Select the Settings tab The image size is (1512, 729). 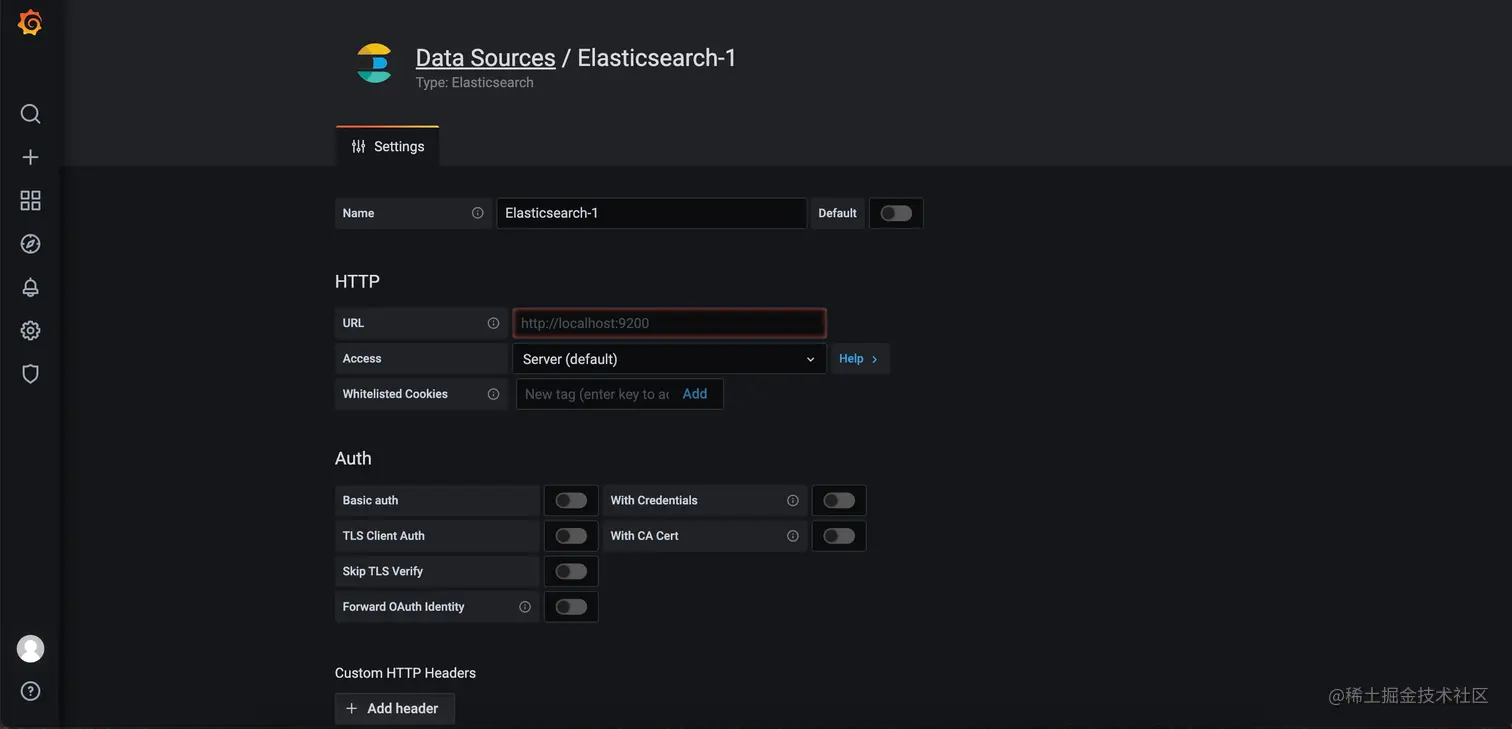(387, 146)
